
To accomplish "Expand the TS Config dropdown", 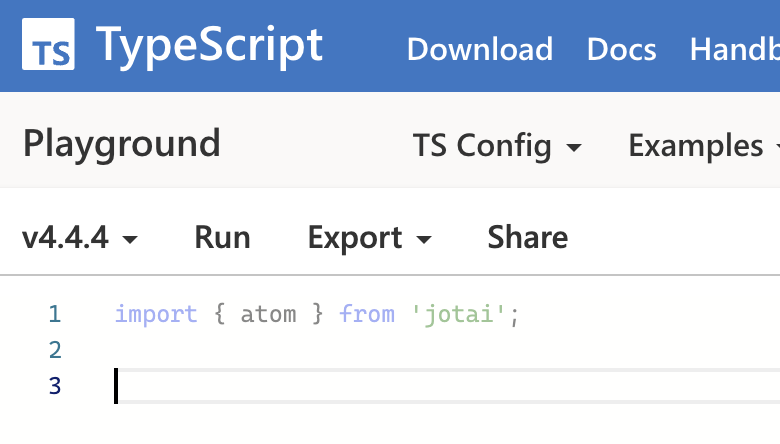I will (x=497, y=146).
